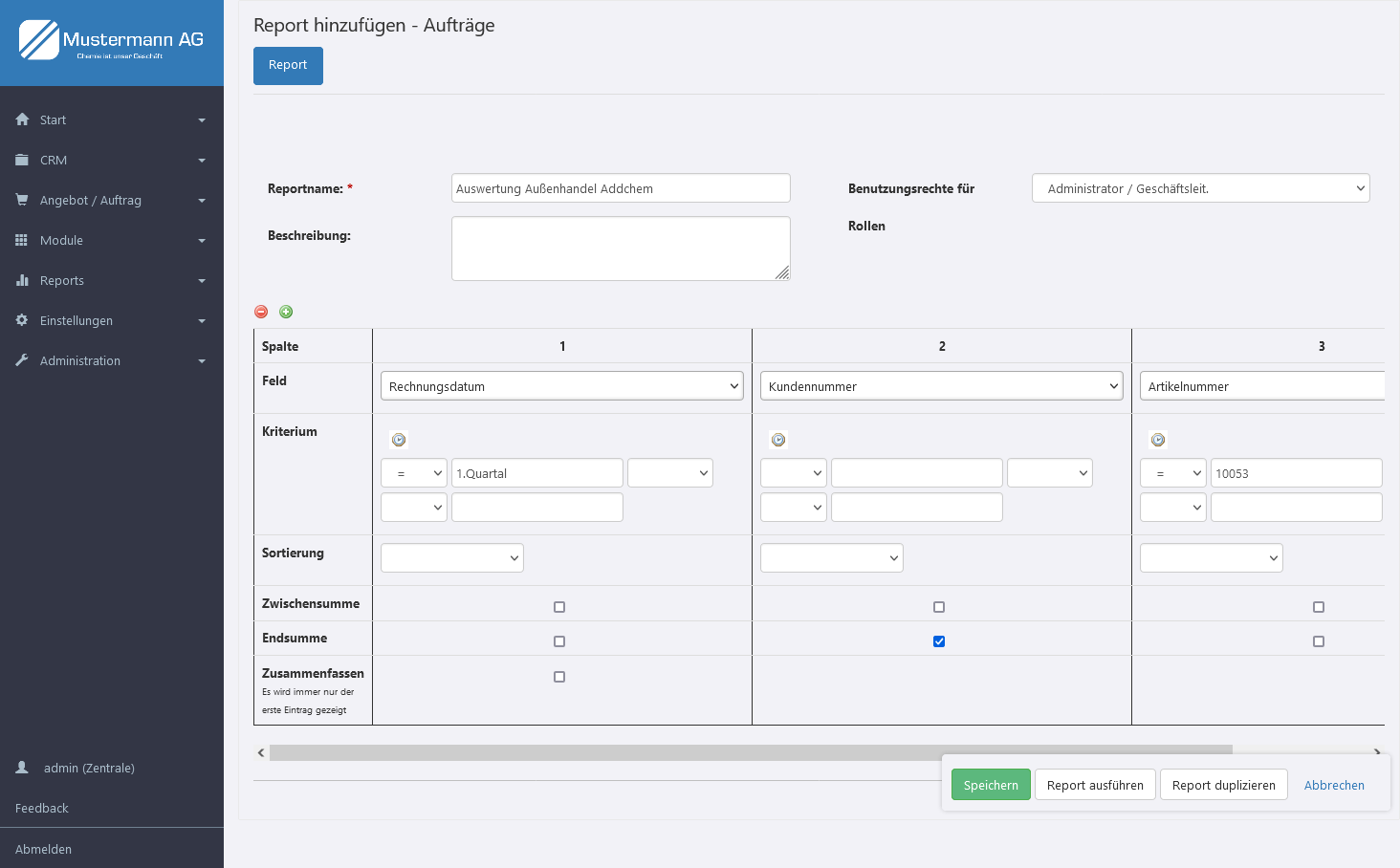The image size is (1400, 868).
Task: Click the bar chart Reports sidebar icon
Action: [22, 280]
